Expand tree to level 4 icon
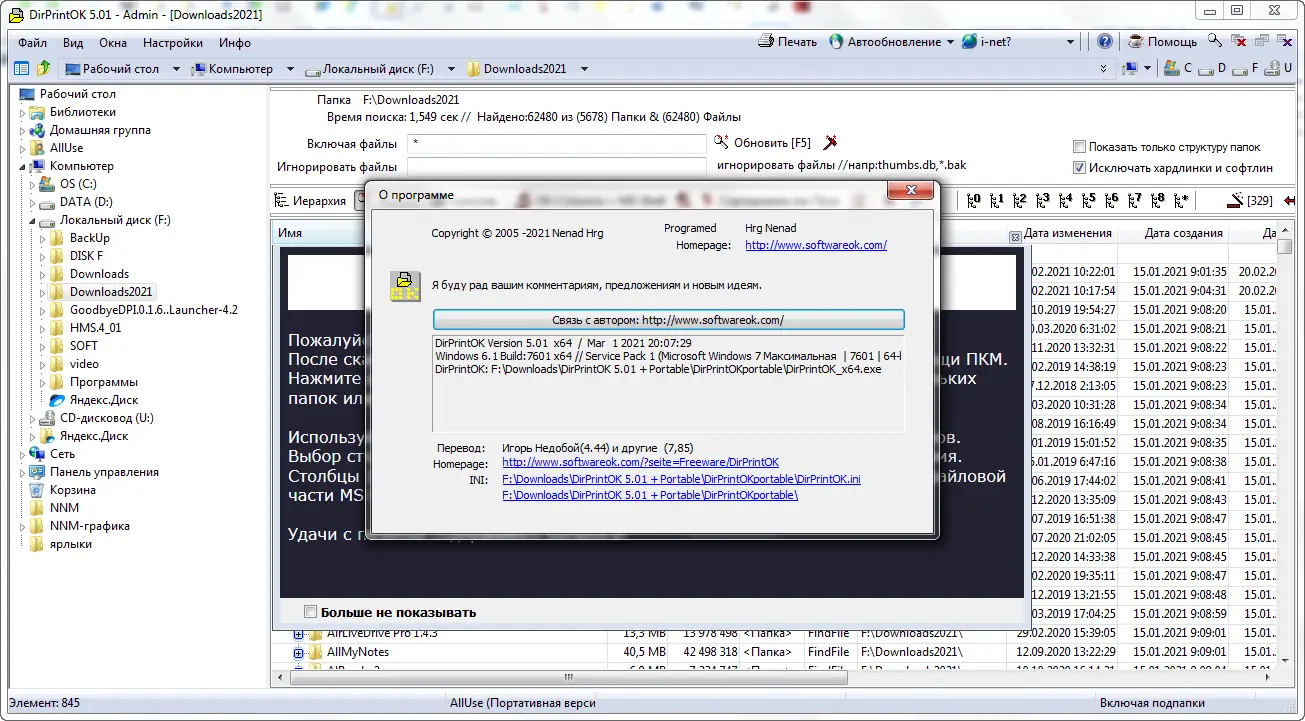The image size is (1305, 721). tap(1066, 200)
